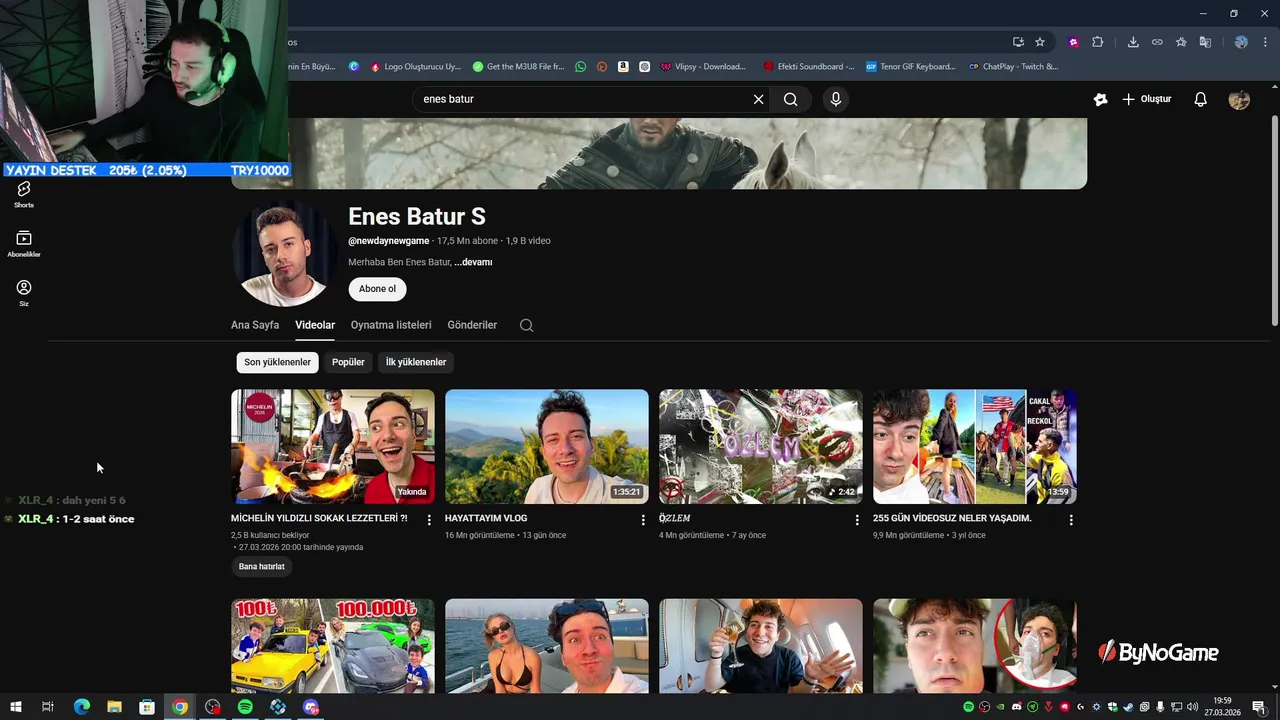
Task: Open the Oynatma listeleri tab
Action: [x=391, y=325]
